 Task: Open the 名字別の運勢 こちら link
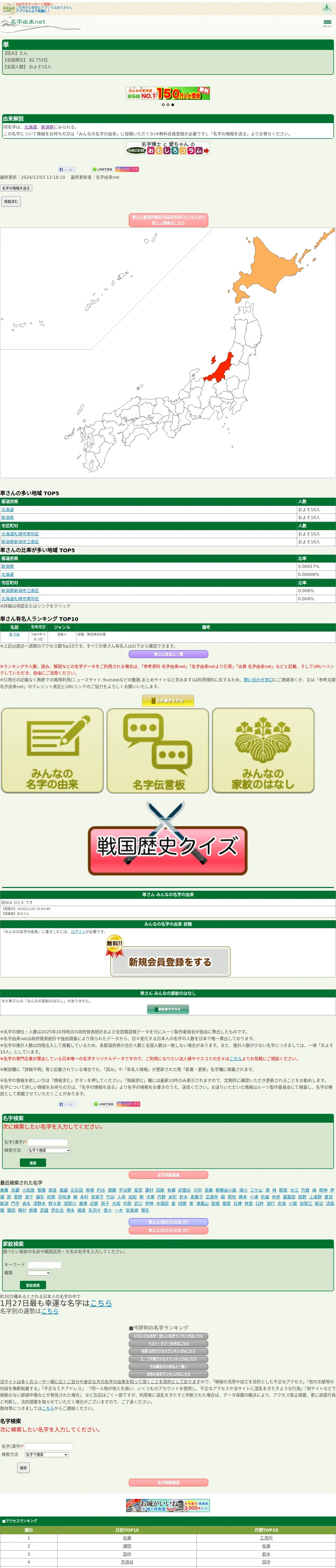point(50,1311)
